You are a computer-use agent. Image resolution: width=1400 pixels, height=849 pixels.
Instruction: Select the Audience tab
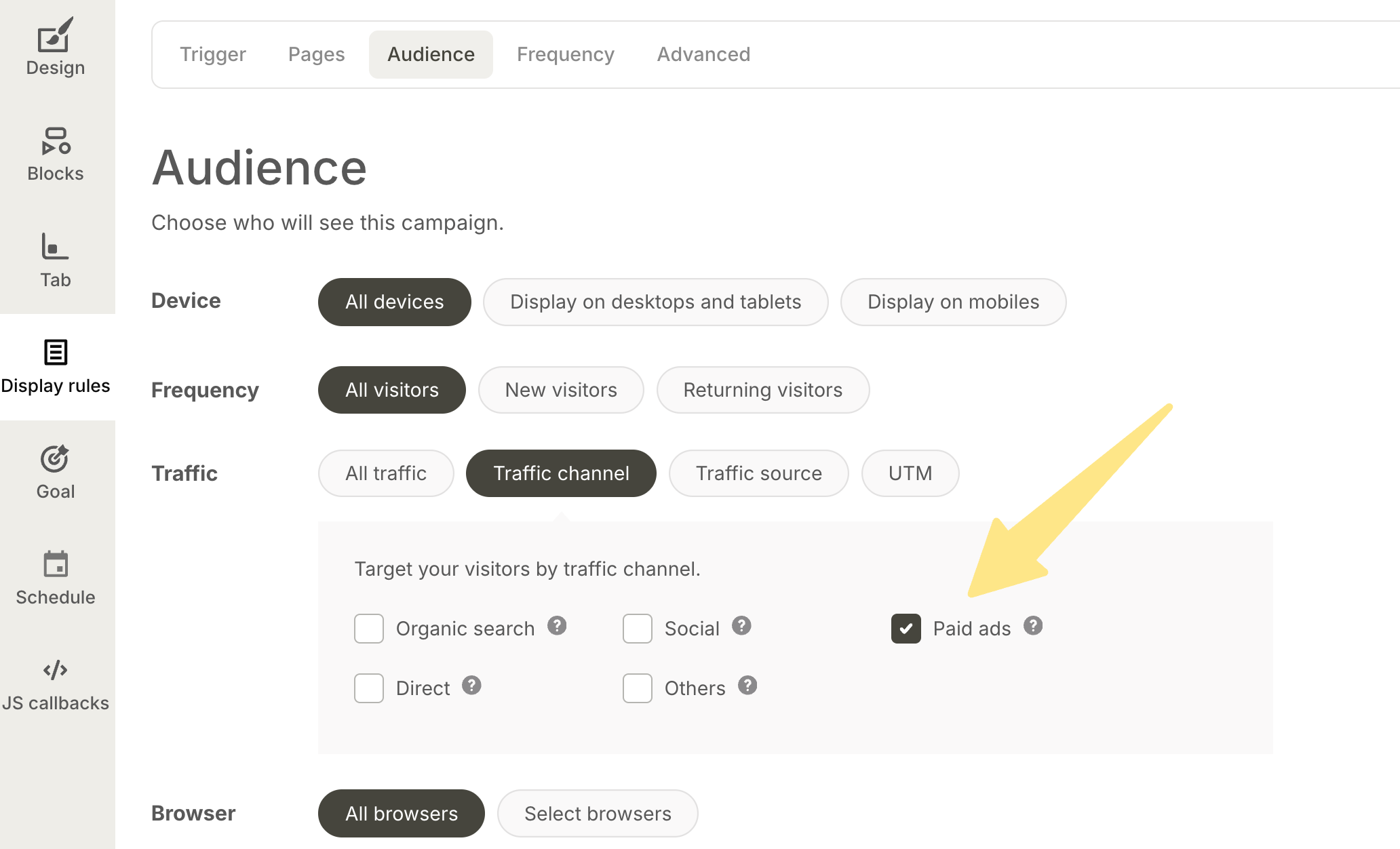point(431,54)
